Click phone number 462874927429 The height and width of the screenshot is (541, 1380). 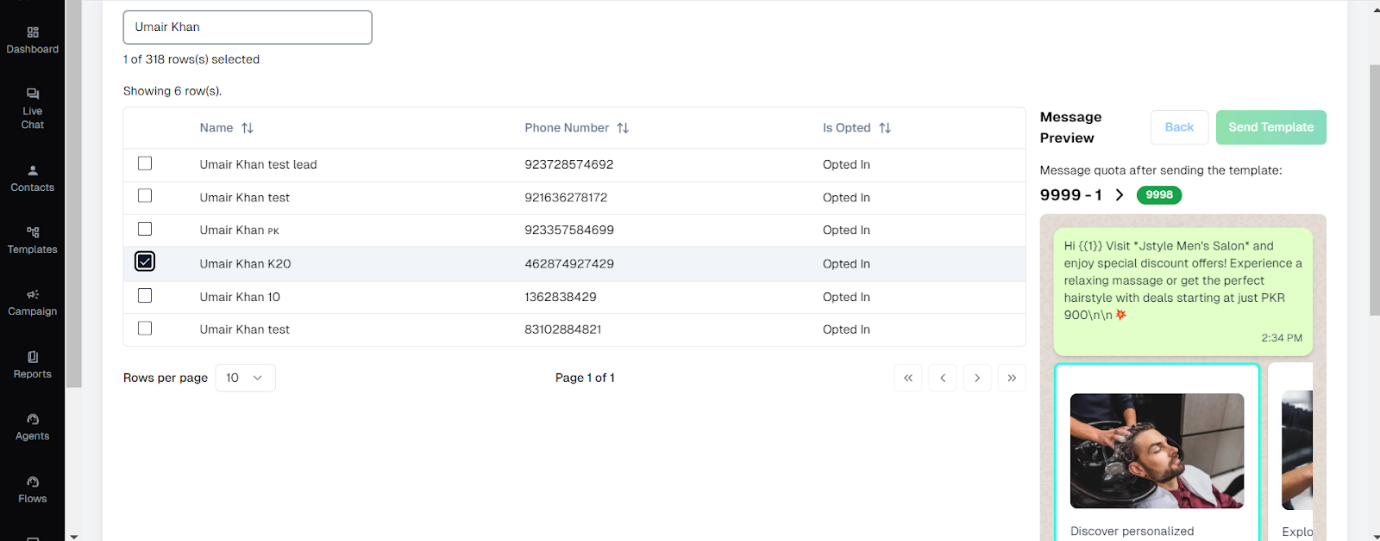tap(569, 264)
